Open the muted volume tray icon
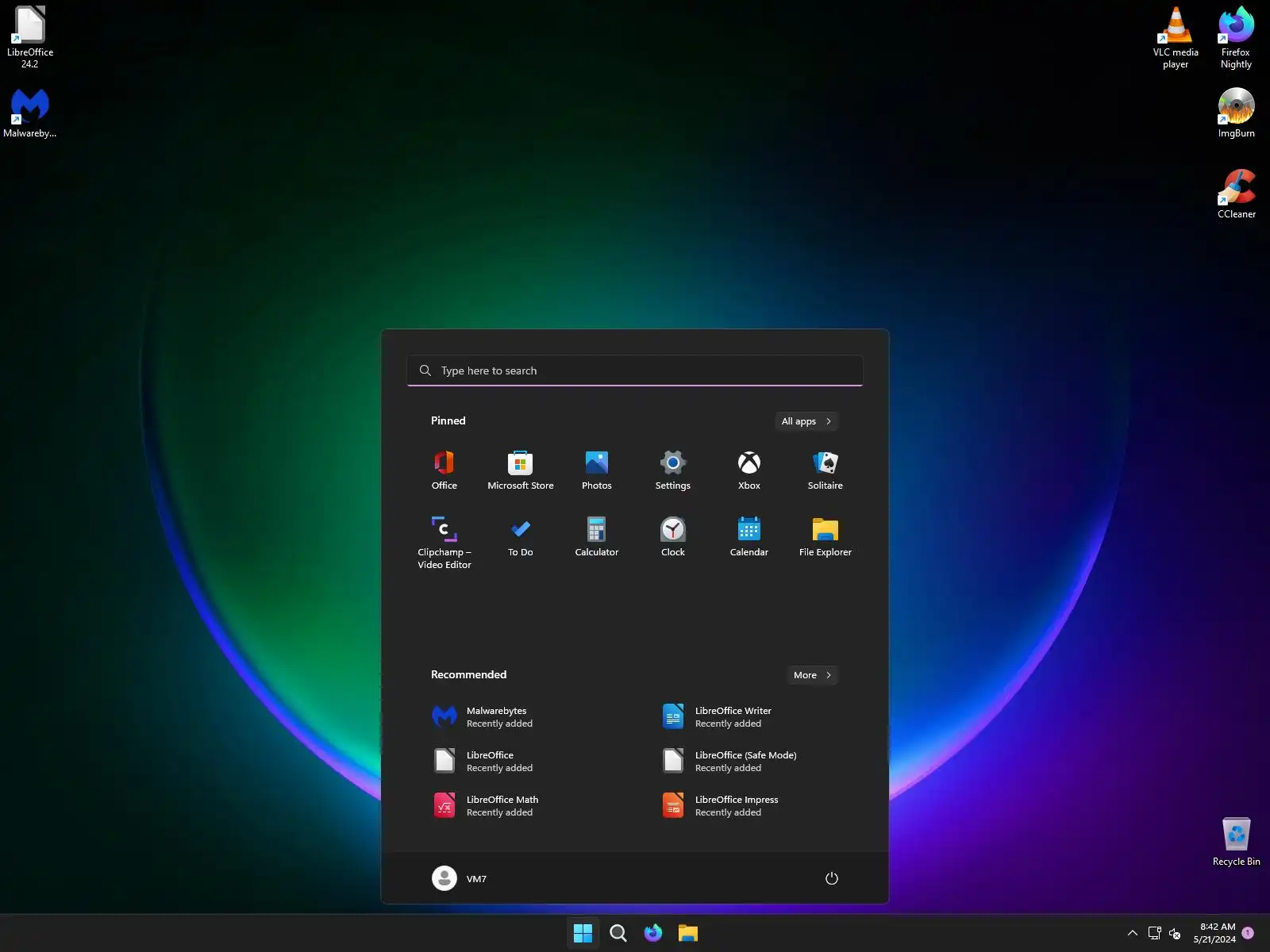 pos(1175,933)
